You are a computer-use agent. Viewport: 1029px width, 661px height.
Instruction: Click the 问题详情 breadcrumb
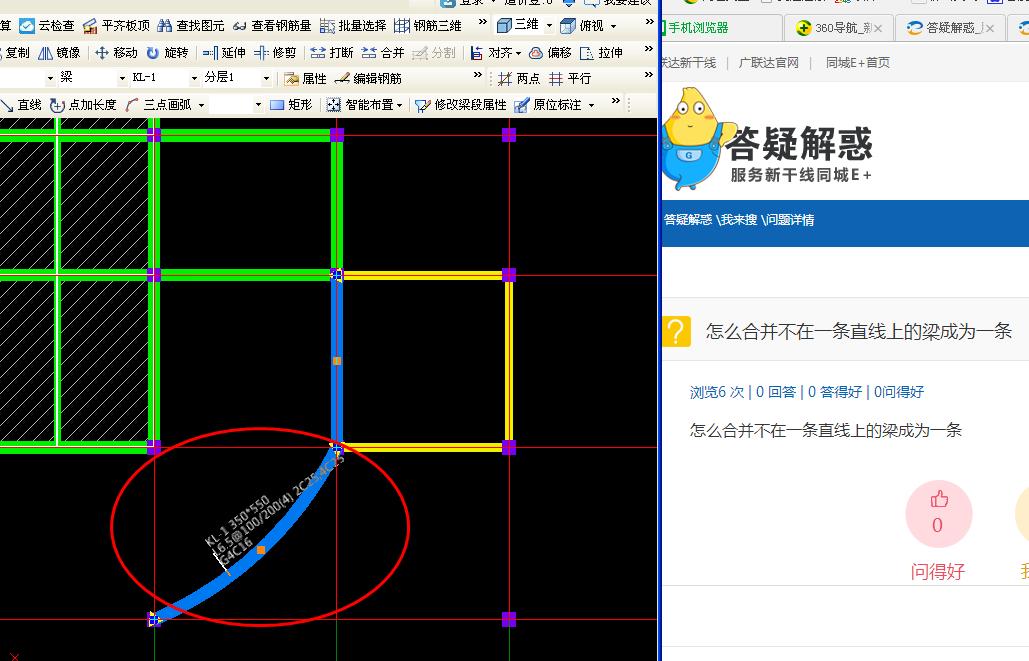tap(790, 220)
